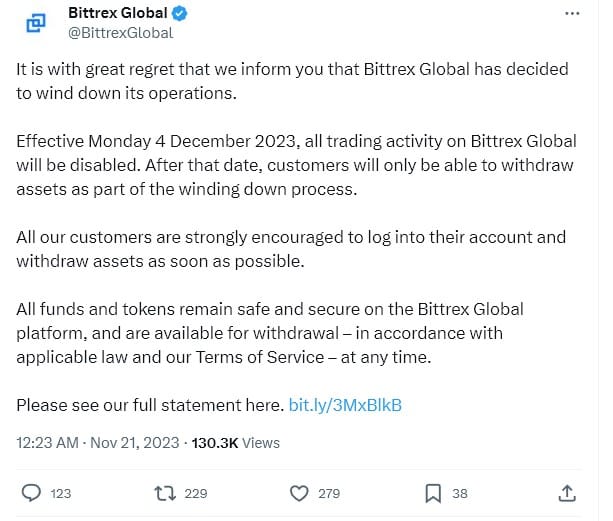Open the bit.ly/3MxBlkB statement link
613x521 pixels.
click(x=345, y=405)
